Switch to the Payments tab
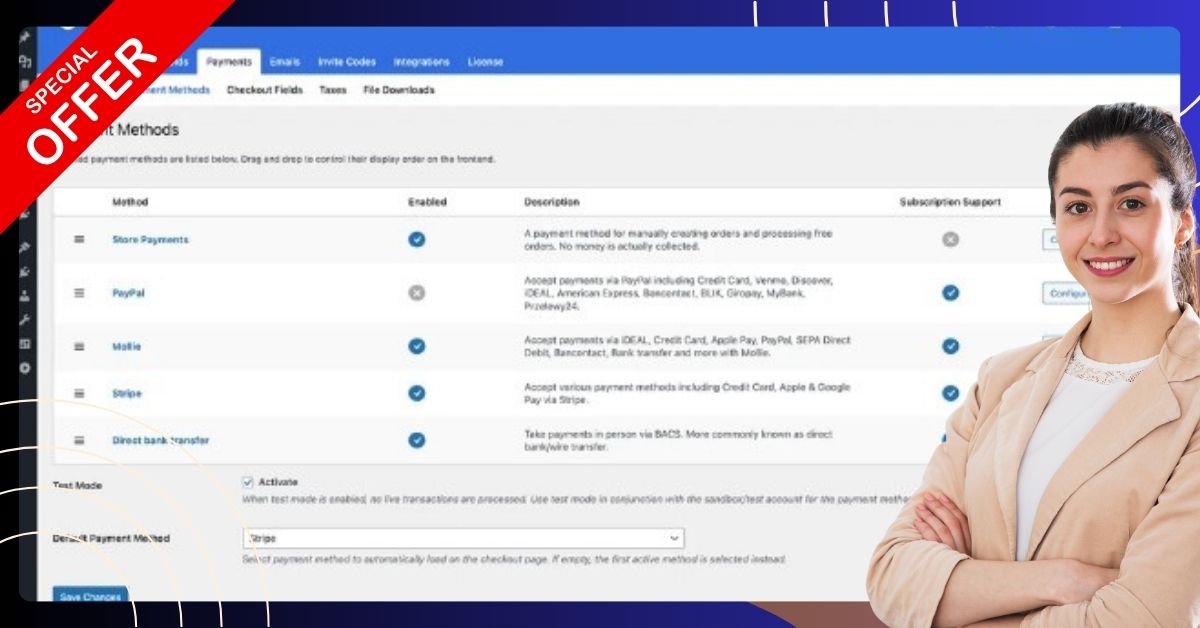This screenshot has height=628, width=1200. click(x=229, y=62)
